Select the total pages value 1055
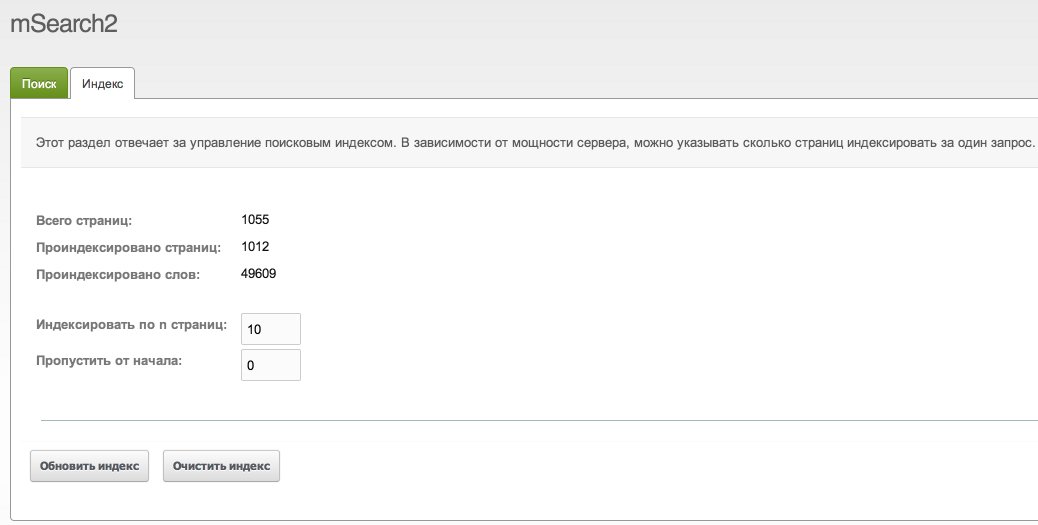The width and height of the screenshot is (1038, 525). coord(255,219)
